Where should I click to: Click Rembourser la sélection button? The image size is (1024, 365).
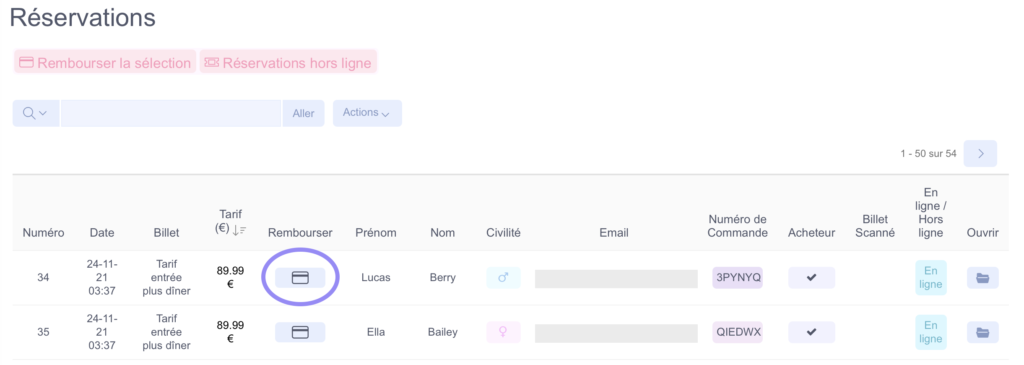(x=104, y=63)
